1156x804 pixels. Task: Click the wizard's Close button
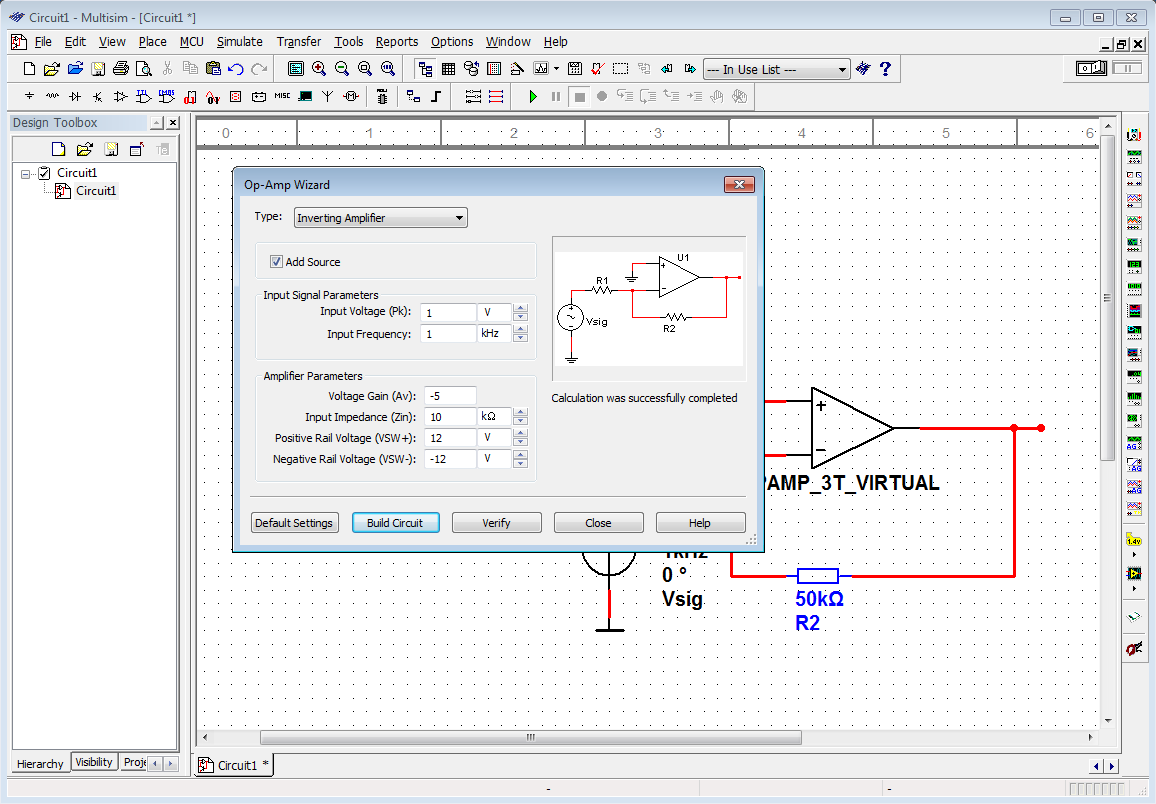pyautogui.click(x=598, y=522)
